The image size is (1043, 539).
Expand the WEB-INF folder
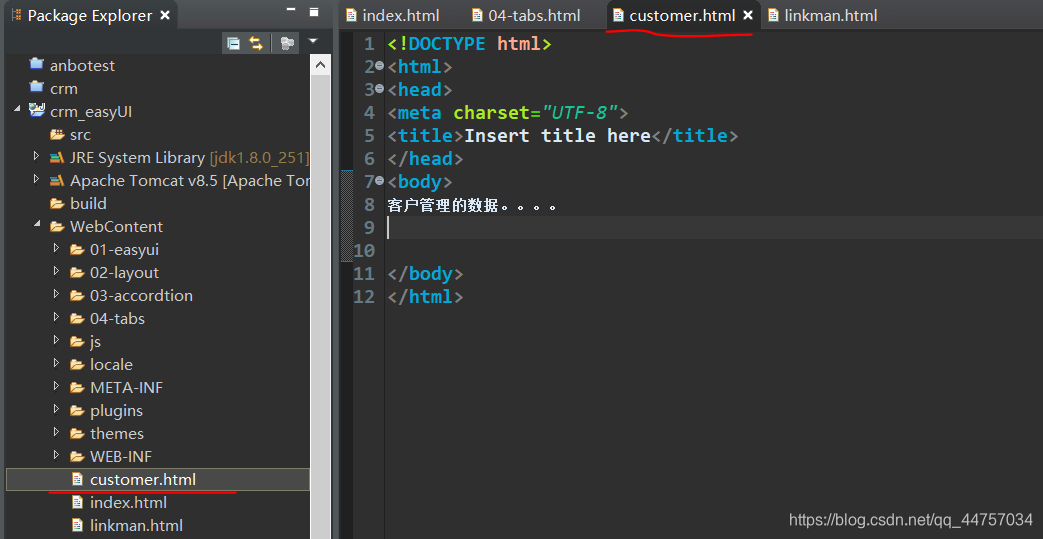(57, 454)
